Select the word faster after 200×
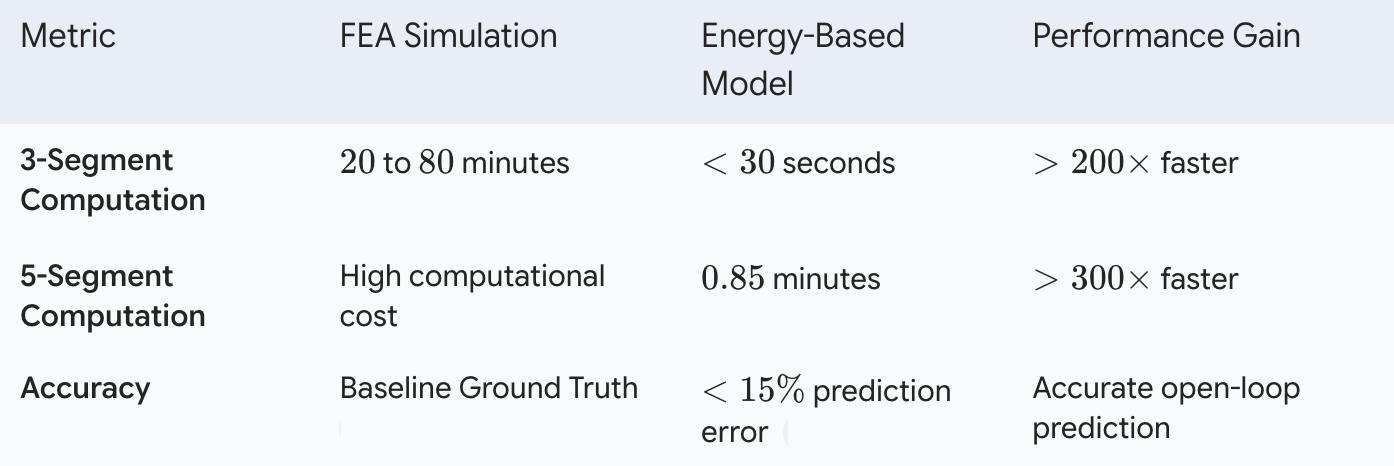This screenshot has height=466, width=1394. 1199,162
